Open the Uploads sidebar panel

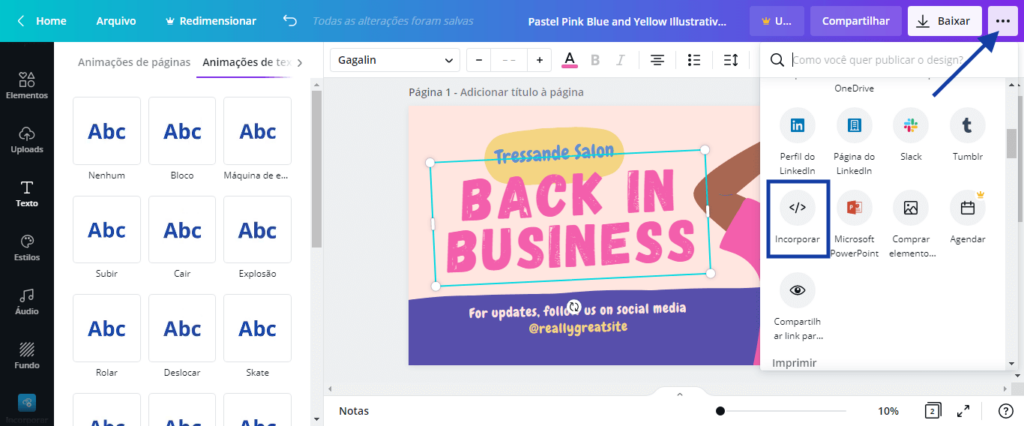pos(27,139)
